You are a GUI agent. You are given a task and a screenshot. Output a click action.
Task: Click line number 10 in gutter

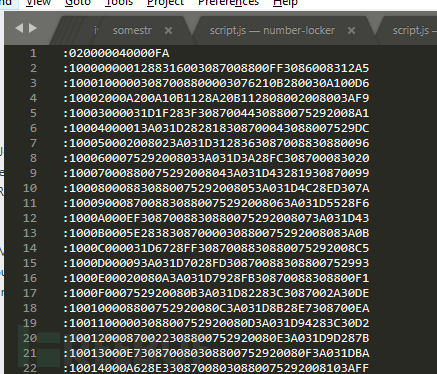30,188
